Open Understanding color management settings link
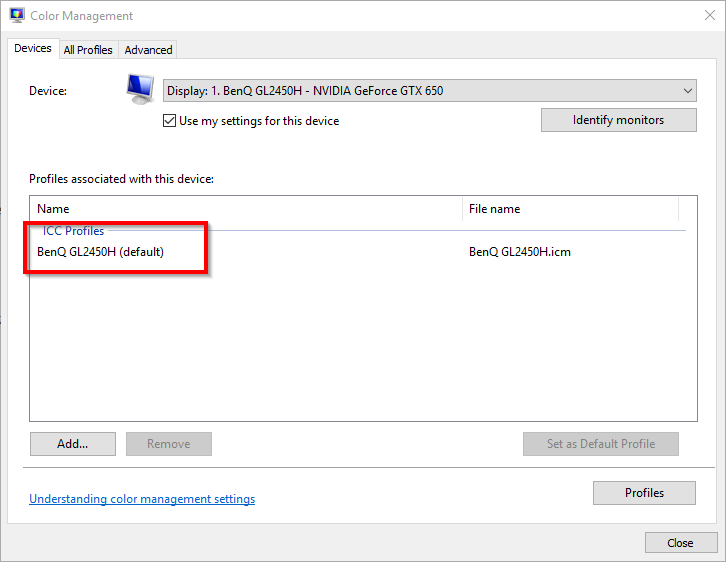This screenshot has width=726, height=562. pos(142,499)
